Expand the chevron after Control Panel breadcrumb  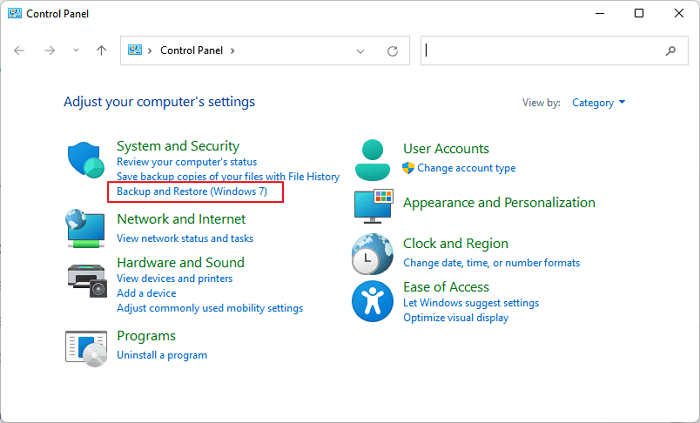pos(233,51)
